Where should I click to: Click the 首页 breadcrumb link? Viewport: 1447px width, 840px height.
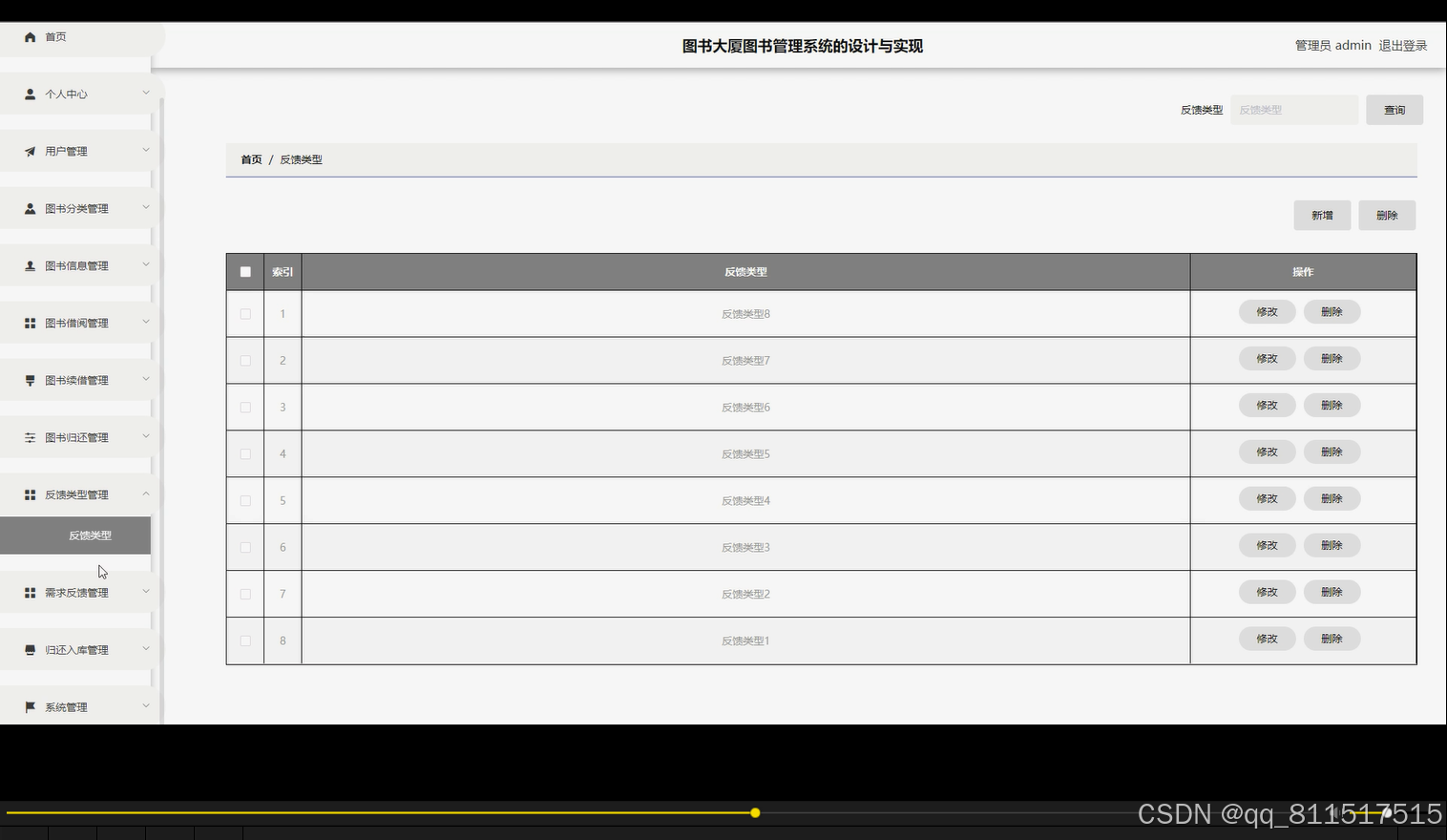click(251, 159)
